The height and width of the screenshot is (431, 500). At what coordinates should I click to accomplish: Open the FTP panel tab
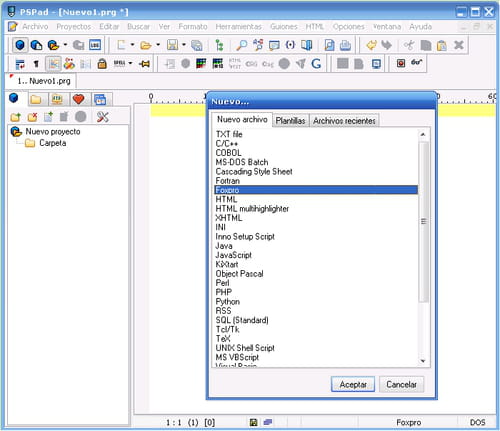(x=57, y=99)
